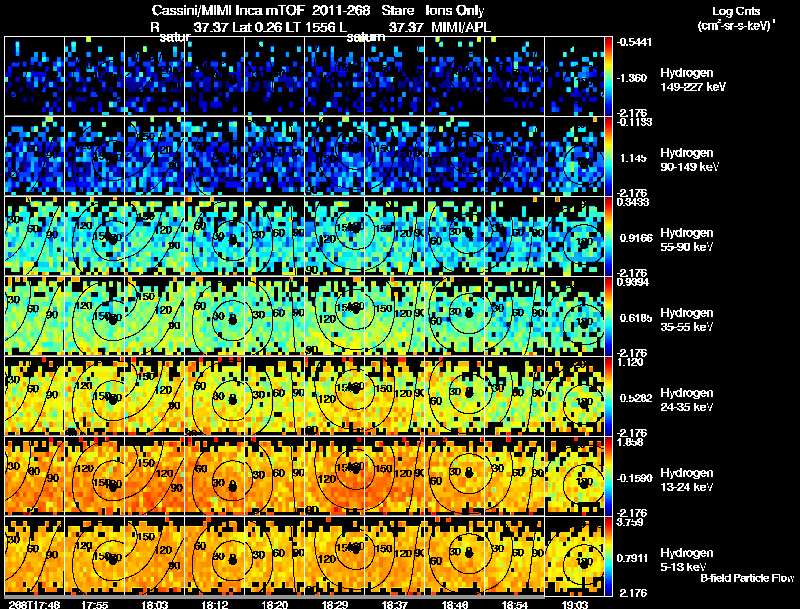Select the 18:20 time label
The height and width of the screenshot is (609, 800).
click(x=274, y=604)
